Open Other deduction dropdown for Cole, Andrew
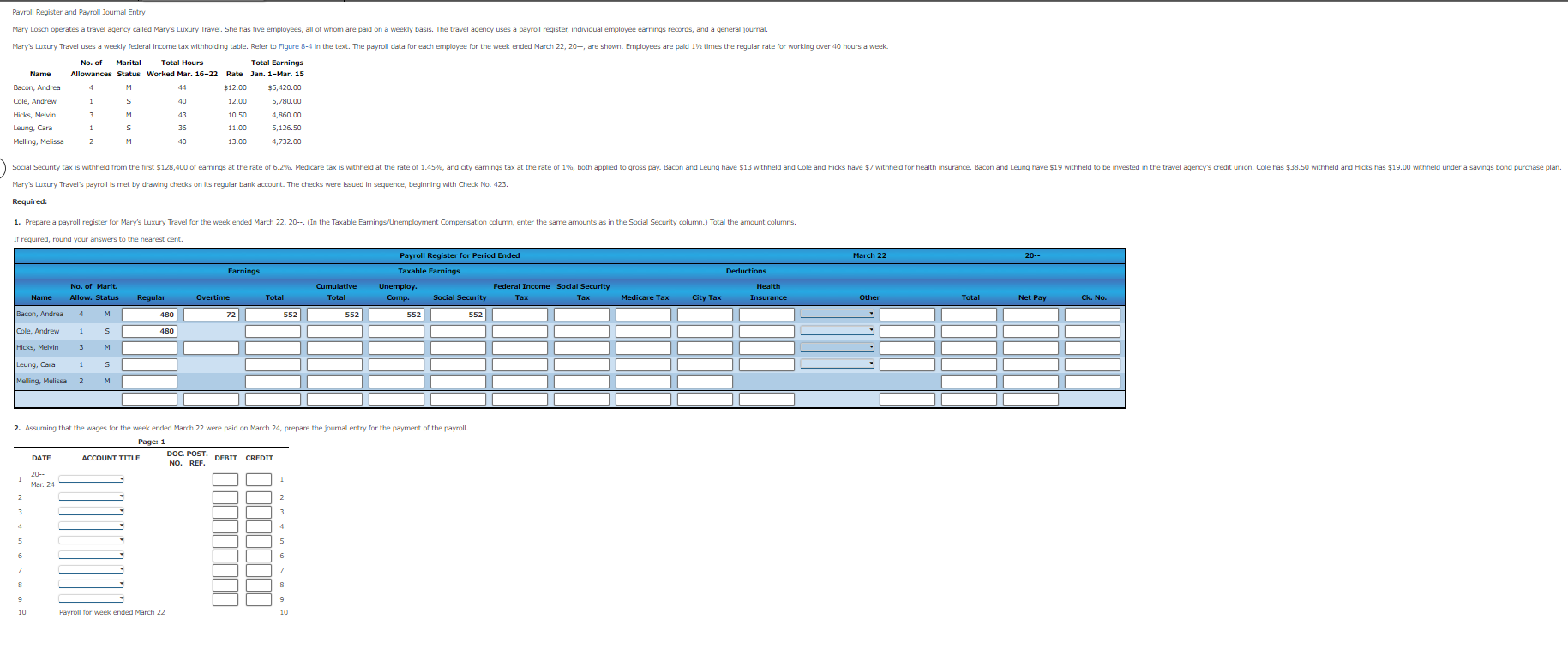1568x661 pixels. pos(837,330)
